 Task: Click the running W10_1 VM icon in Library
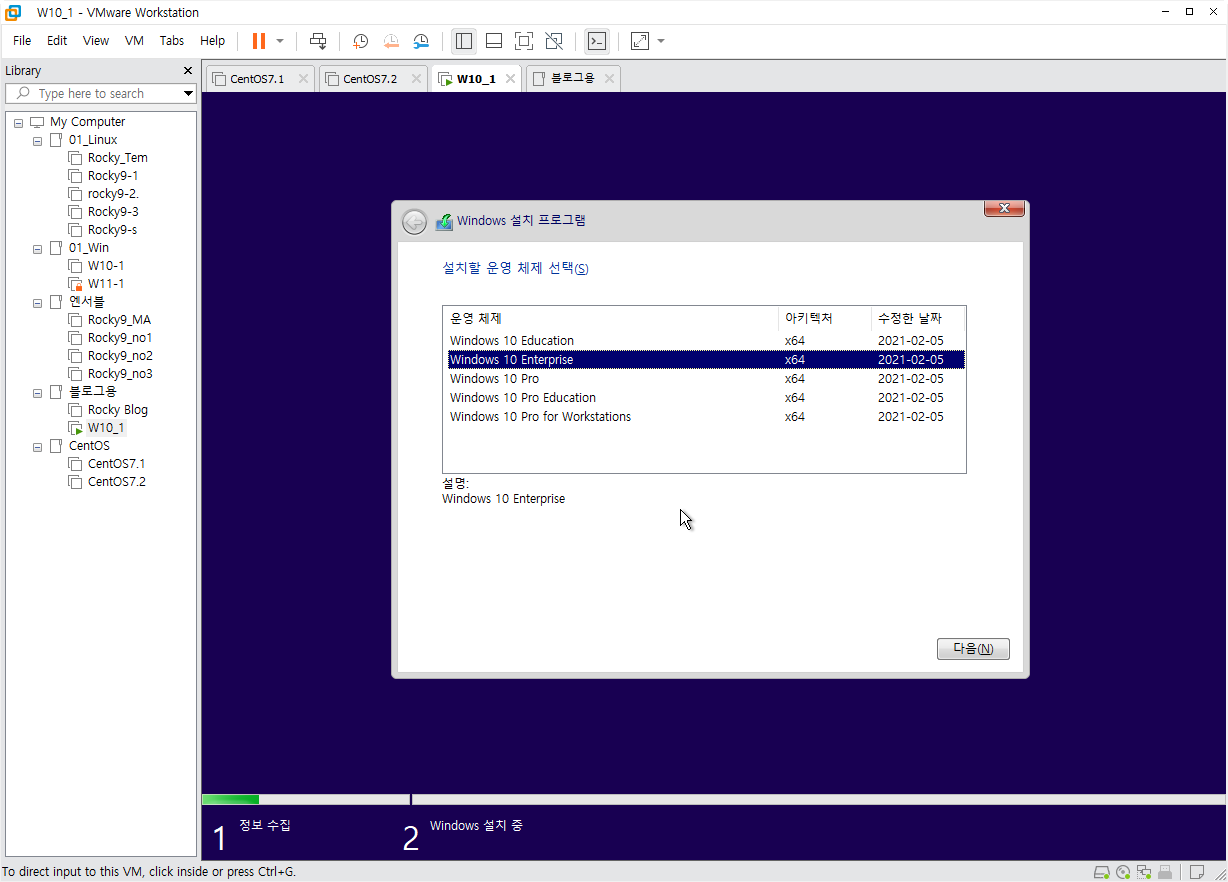point(75,428)
